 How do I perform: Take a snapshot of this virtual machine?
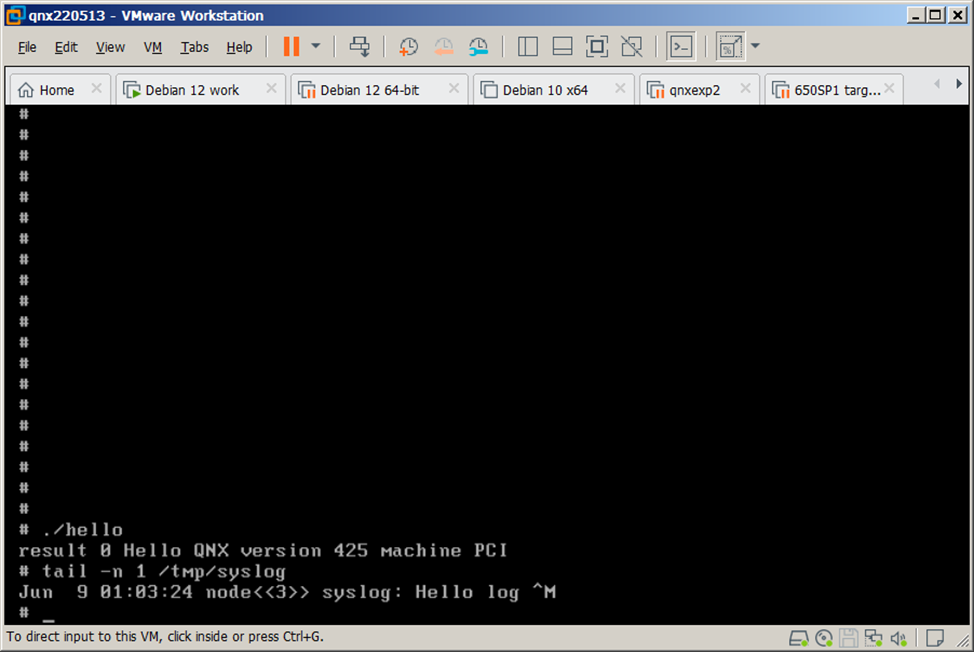click(x=408, y=47)
